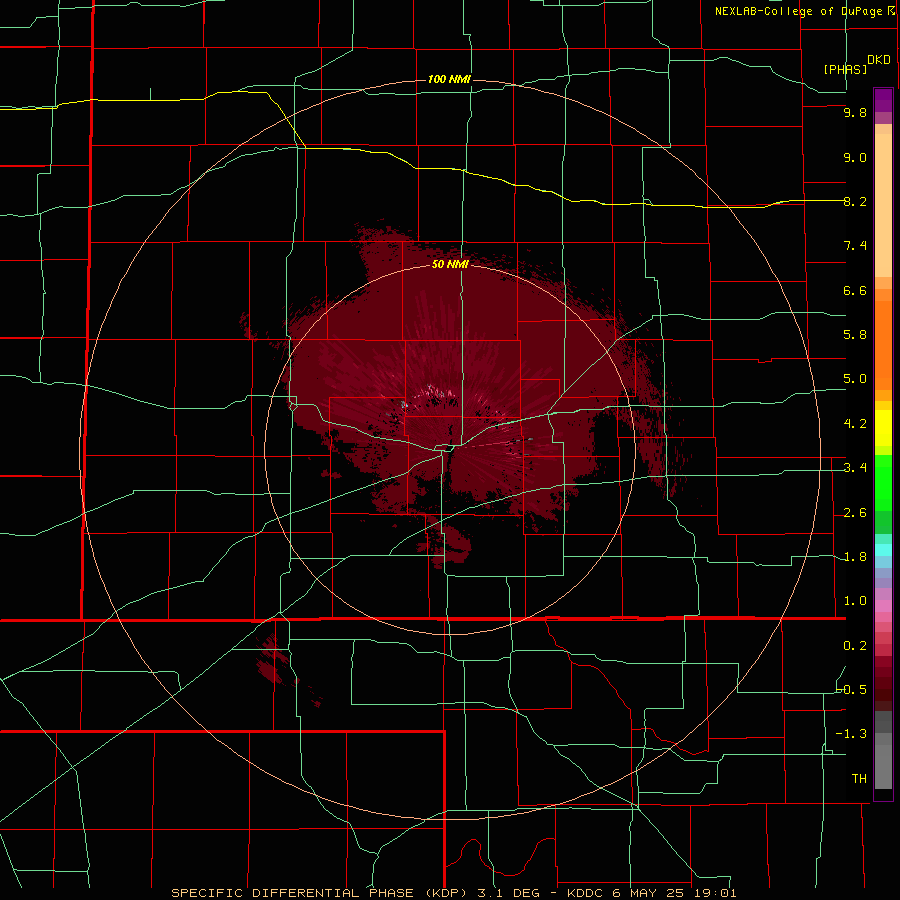This screenshot has height=900, width=900.
Task: Click the 9.0 scale value
Action: click(855, 157)
